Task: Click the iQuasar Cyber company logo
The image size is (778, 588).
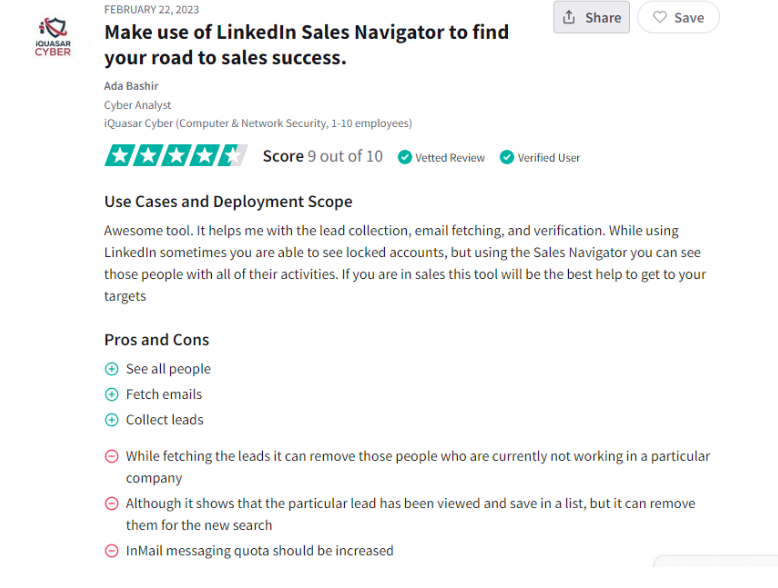Action: pyautogui.click(x=53, y=37)
